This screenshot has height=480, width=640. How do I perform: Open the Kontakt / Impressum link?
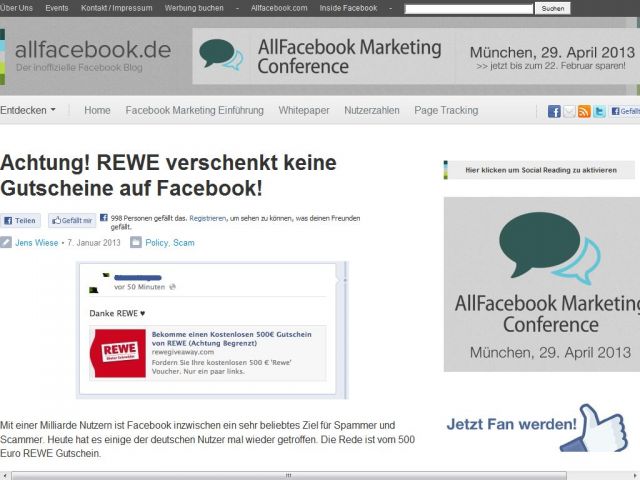tap(116, 8)
